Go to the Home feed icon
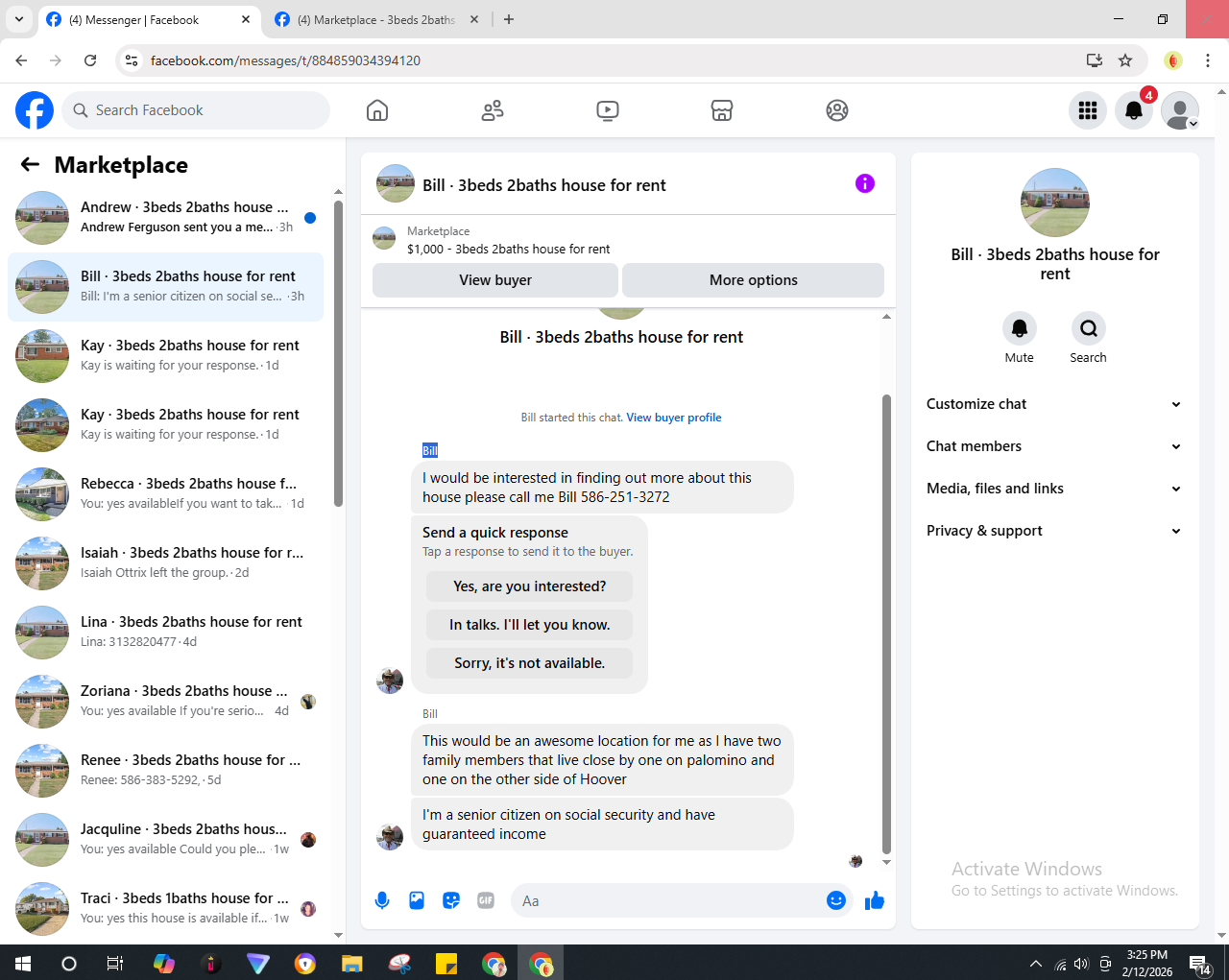 point(377,110)
